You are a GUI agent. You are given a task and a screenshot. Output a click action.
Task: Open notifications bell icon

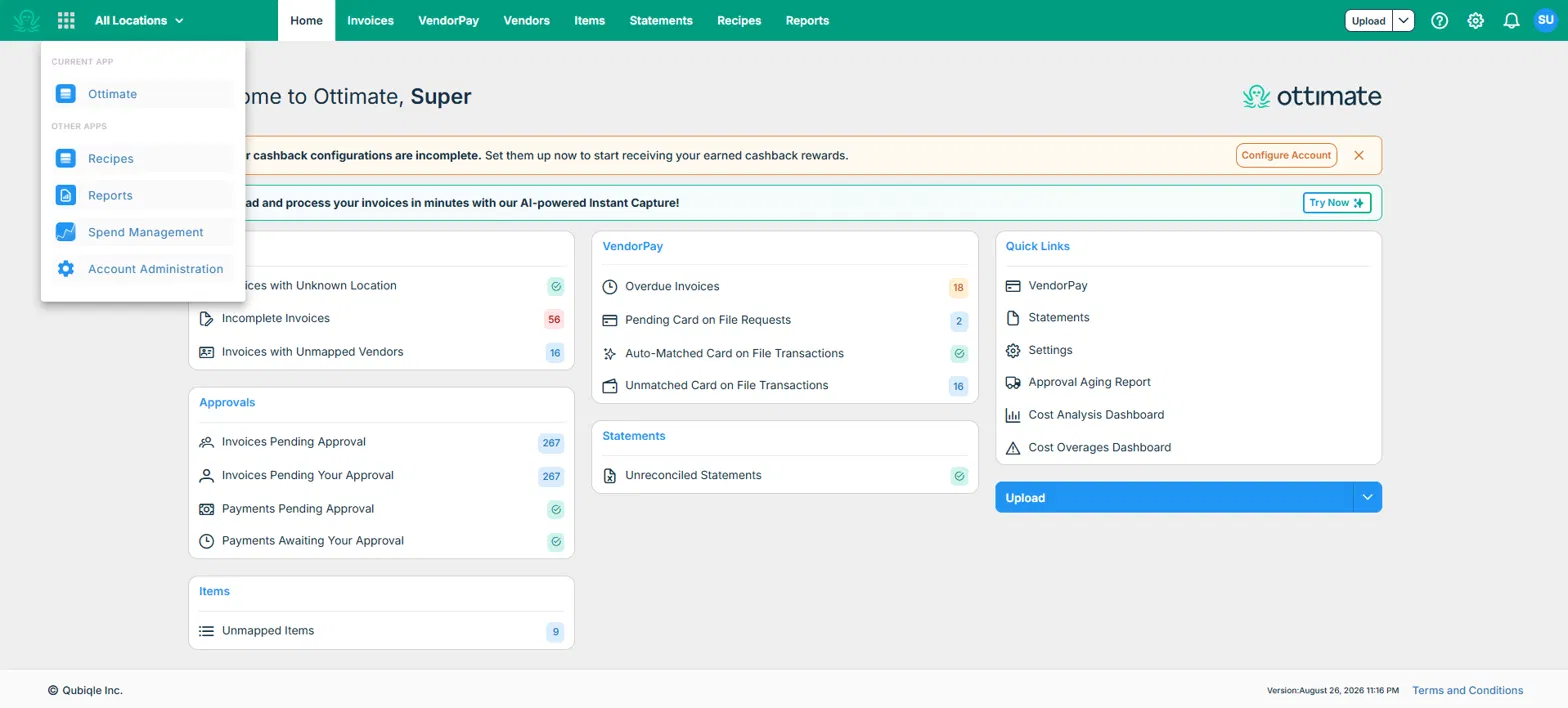point(1512,20)
